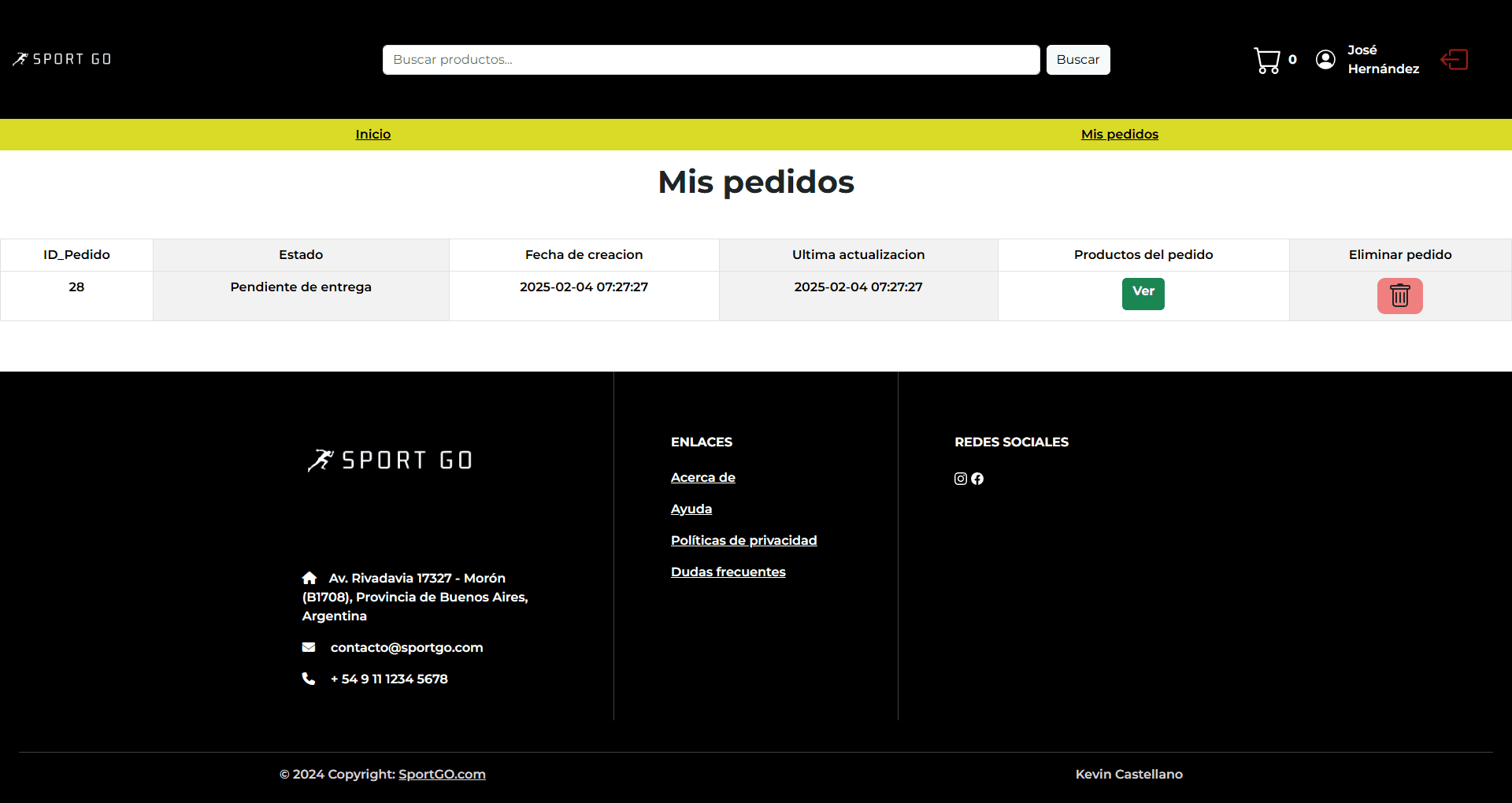
Task: Click the SportGo logo in the header
Action: click(x=61, y=58)
